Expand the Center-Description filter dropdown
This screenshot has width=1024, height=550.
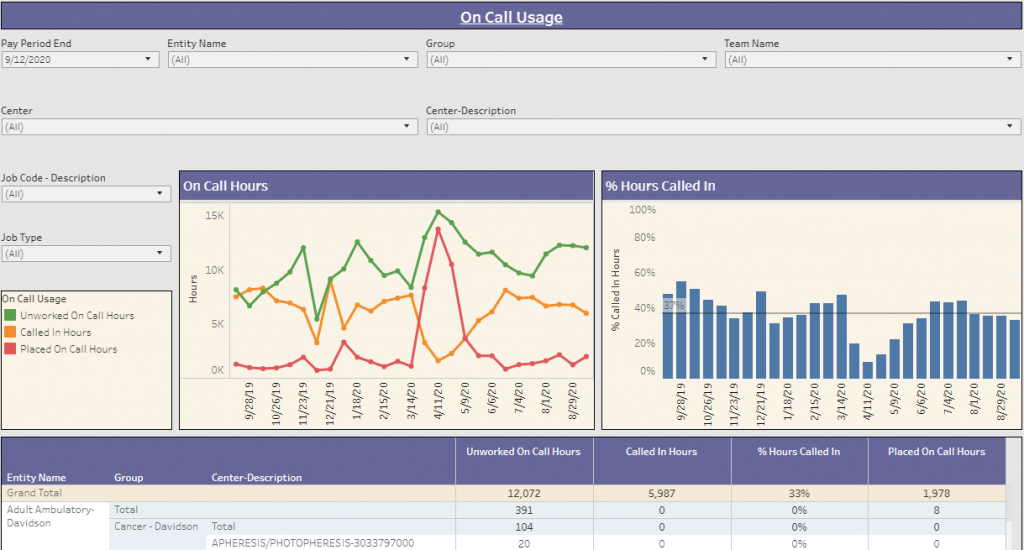[x=722, y=127]
